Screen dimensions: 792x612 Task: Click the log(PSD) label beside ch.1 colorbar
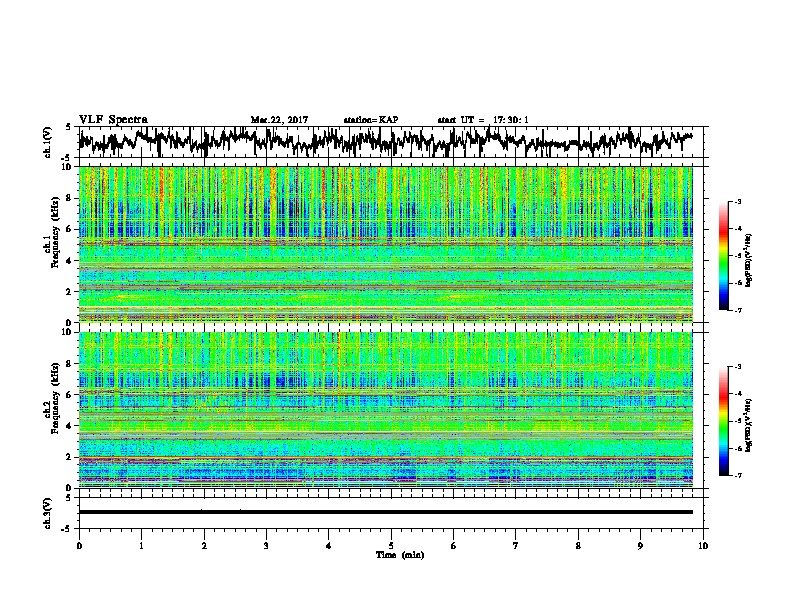[x=749, y=261]
